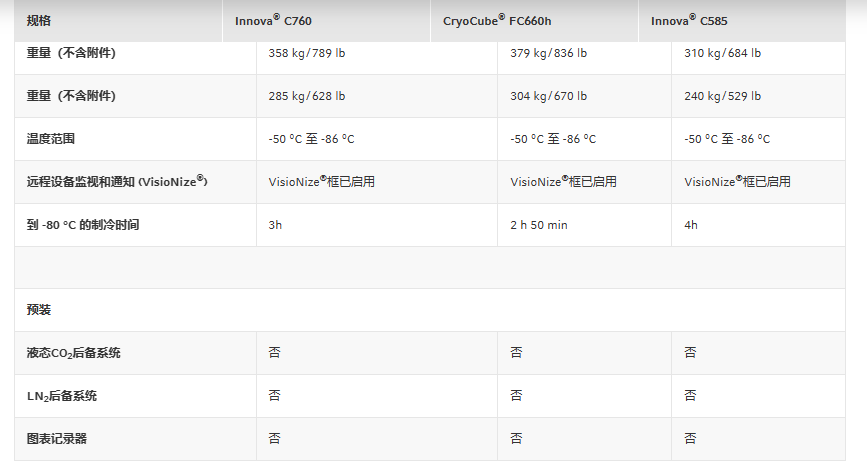Click the 图表记录器 row label
867x471 pixels.
click(x=57, y=439)
